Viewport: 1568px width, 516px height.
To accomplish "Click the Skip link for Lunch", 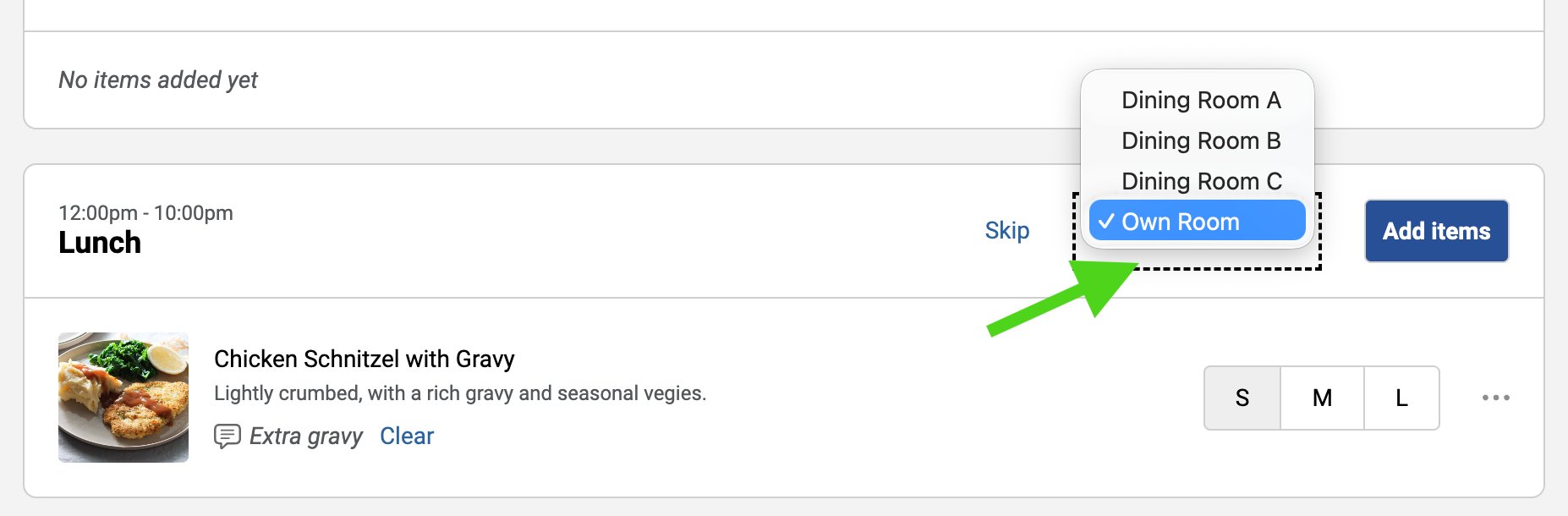I will [1006, 230].
